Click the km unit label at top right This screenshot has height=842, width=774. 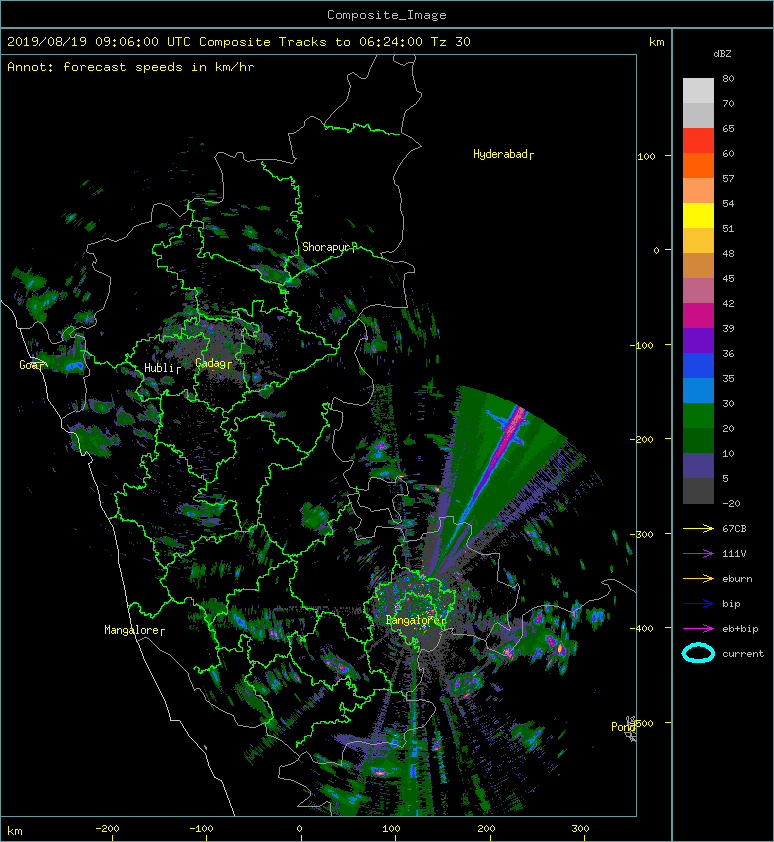click(656, 42)
